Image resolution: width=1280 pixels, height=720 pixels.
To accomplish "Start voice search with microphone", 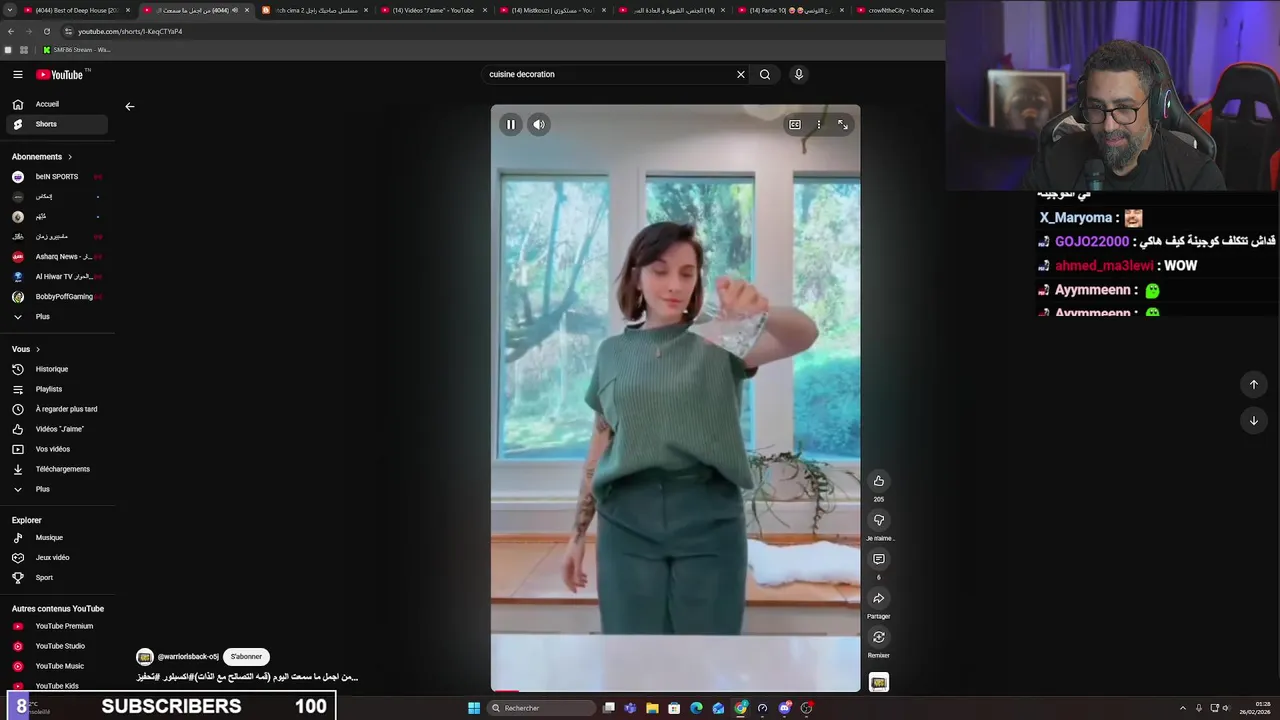I will [798, 74].
